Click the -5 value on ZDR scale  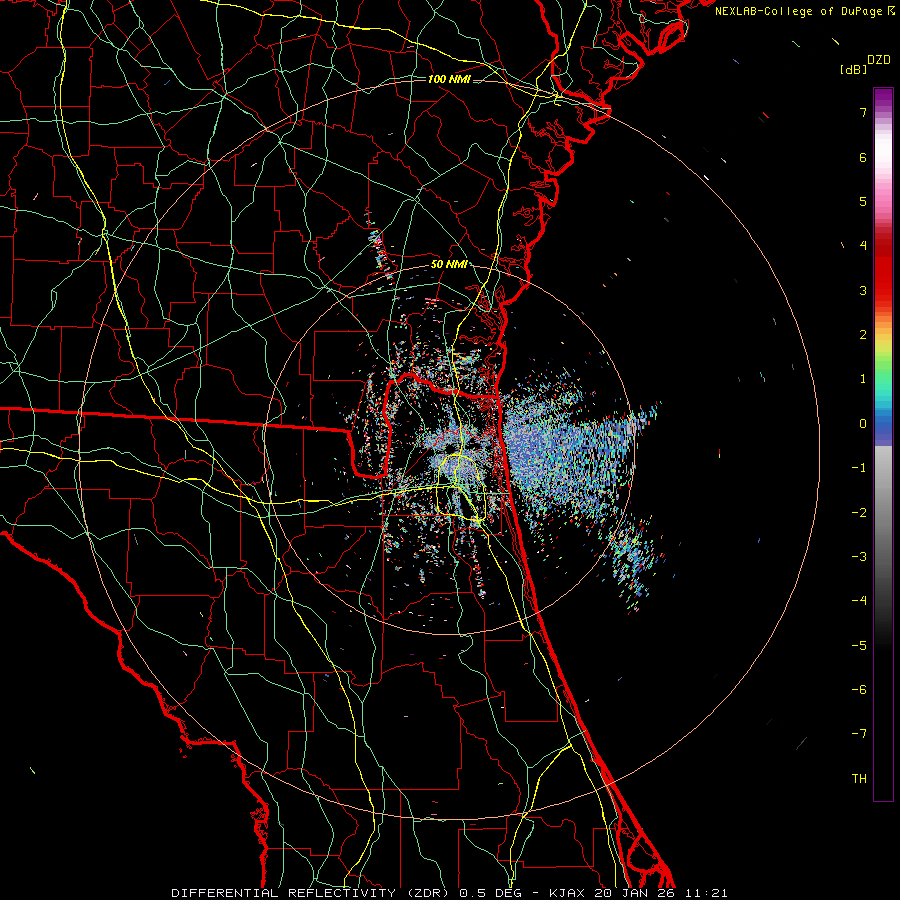[859, 646]
